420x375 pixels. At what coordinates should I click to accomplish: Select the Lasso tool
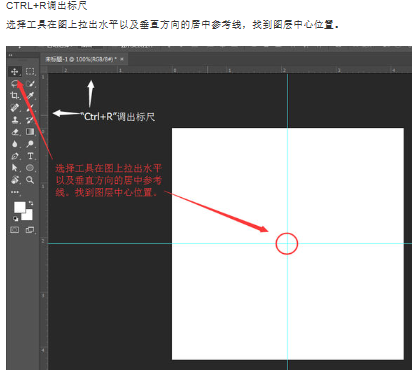point(14,83)
